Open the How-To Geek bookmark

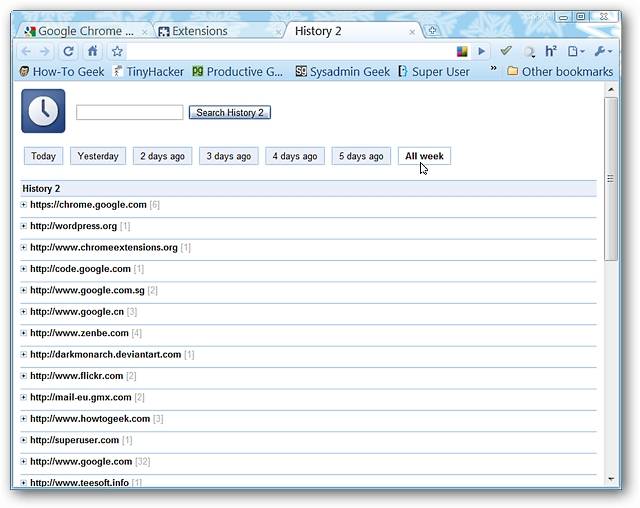tap(62, 72)
